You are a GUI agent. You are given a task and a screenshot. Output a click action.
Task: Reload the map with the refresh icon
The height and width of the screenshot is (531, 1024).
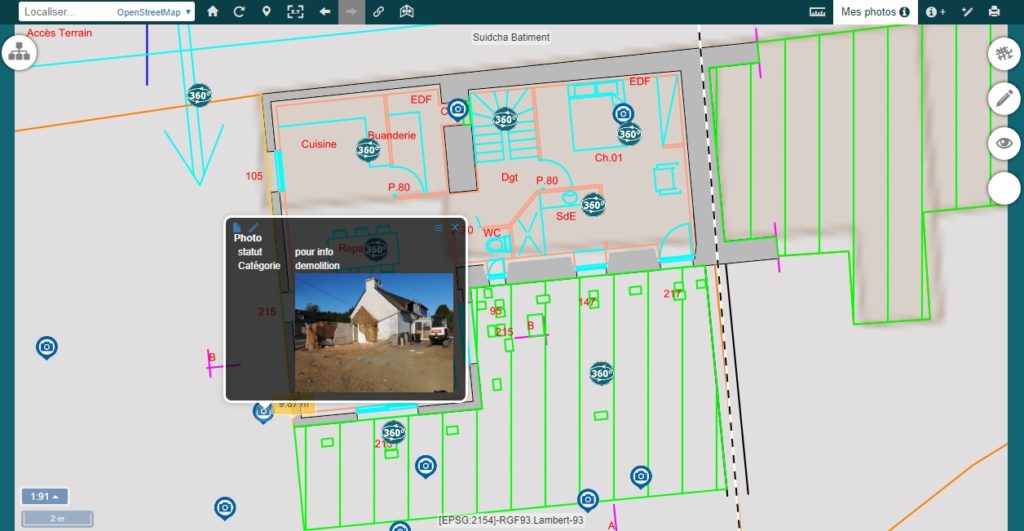point(239,12)
